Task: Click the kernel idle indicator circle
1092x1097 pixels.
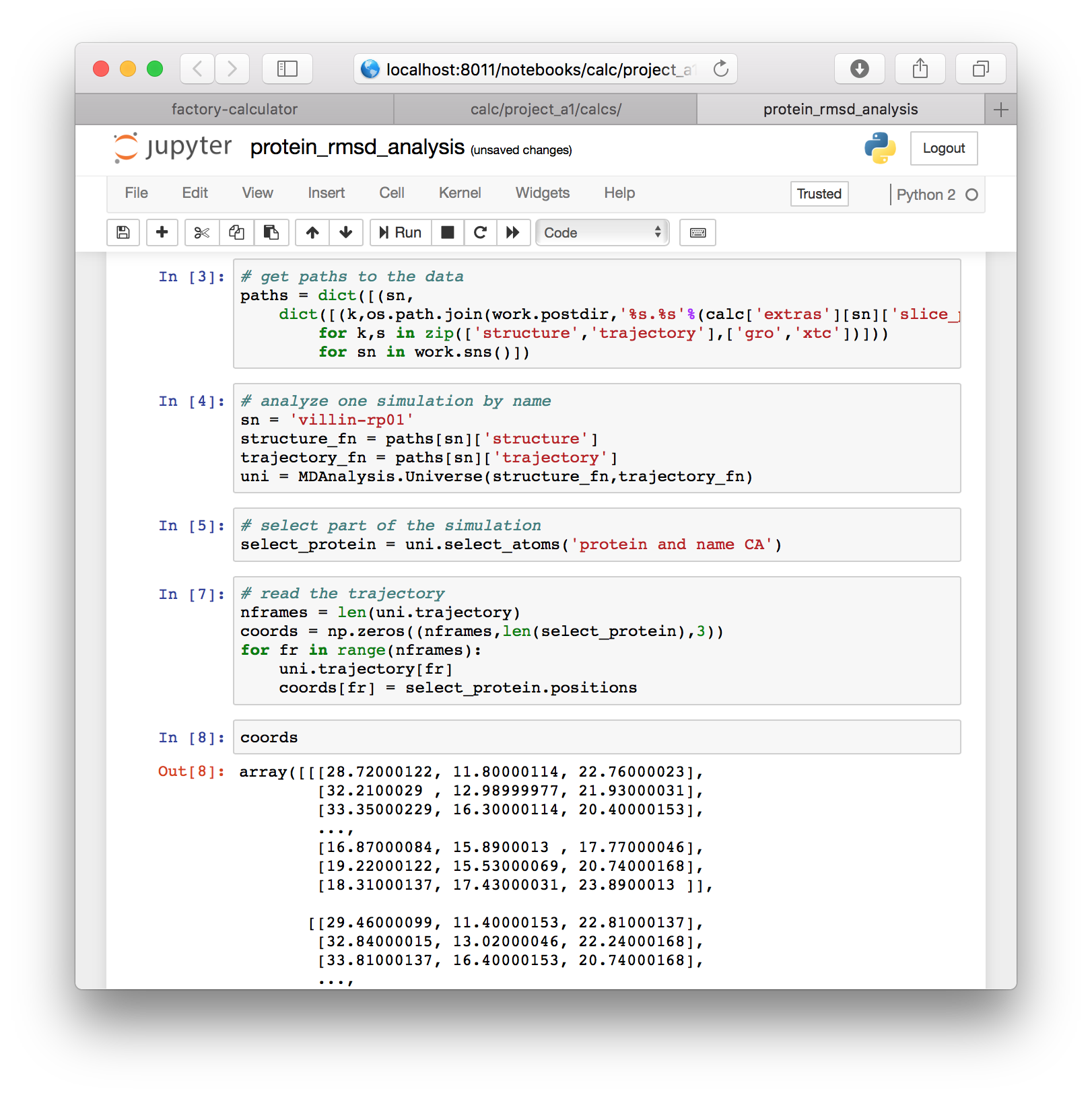Action: pyautogui.click(x=971, y=194)
